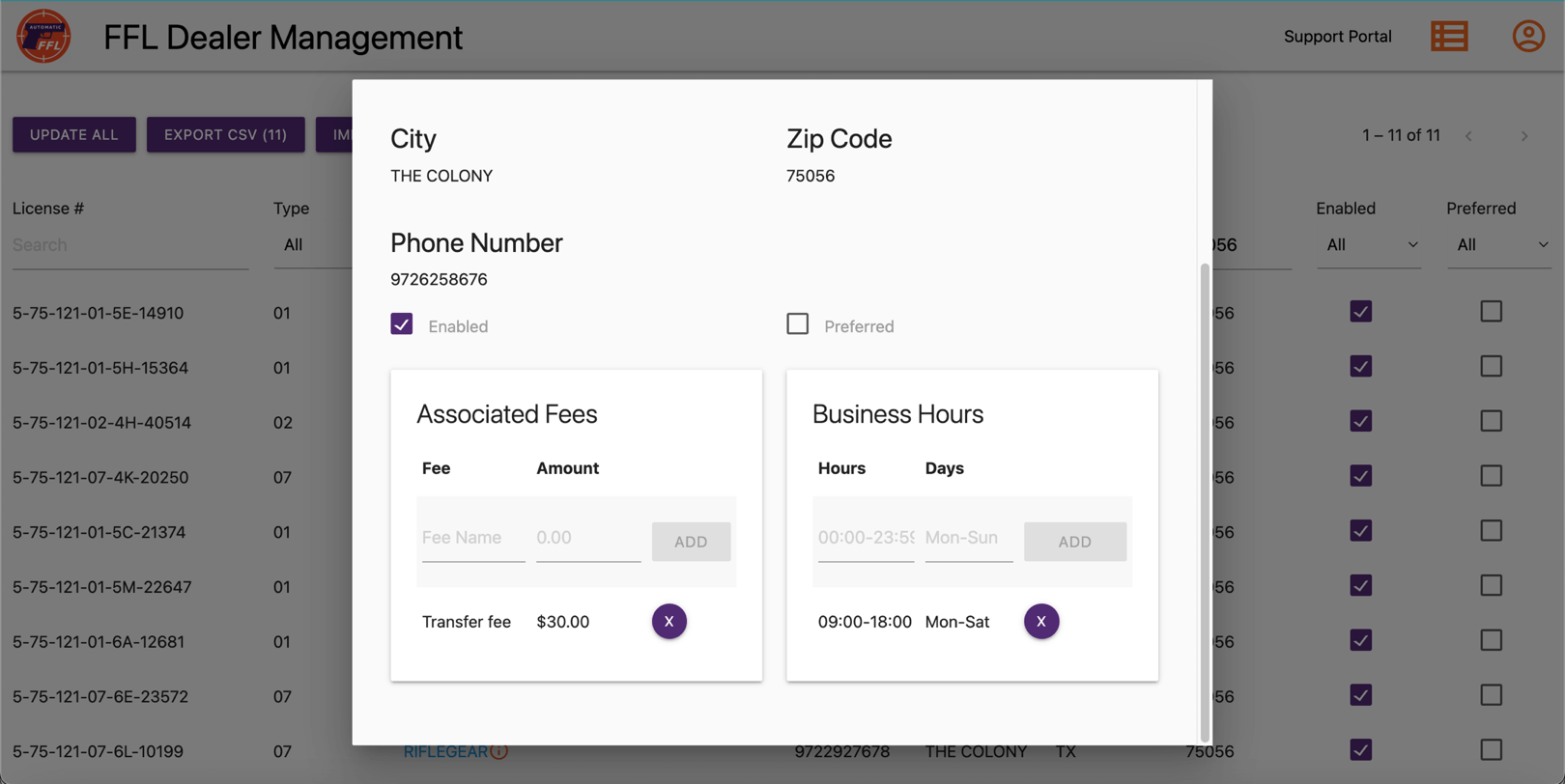
Task: Click the Fee Name input field
Action: [472, 538]
